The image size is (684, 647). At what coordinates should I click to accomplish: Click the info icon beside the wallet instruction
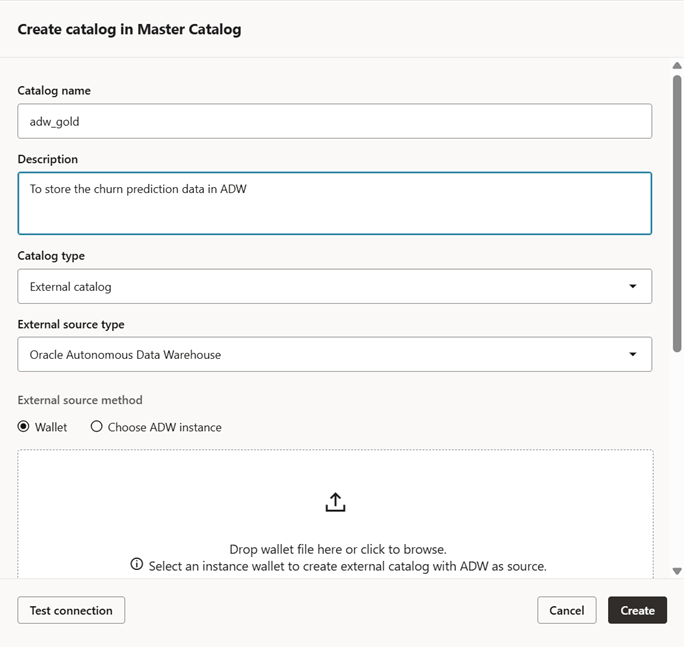pyautogui.click(x=137, y=565)
